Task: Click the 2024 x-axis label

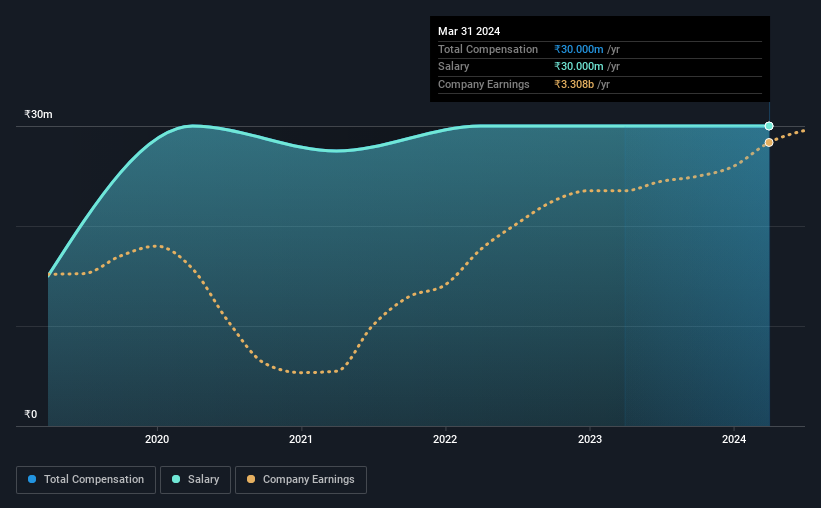Action: [734, 439]
